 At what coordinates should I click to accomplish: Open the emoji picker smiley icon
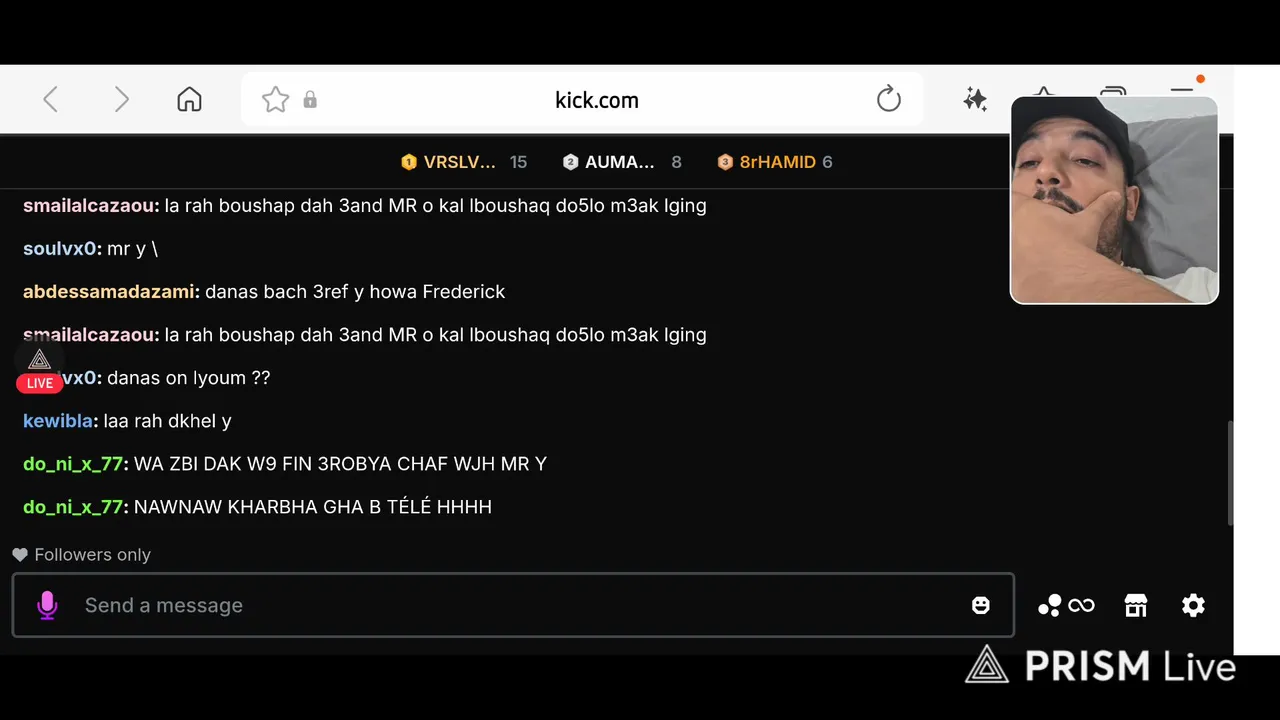(981, 605)
